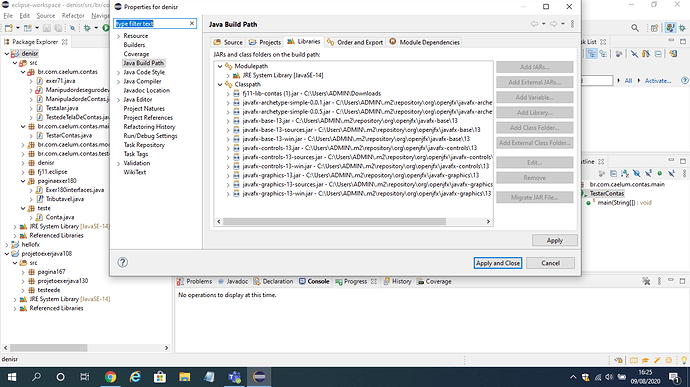Expand JRE System Library under Modulepath
This screenshot has width=690, height=387.
tap(228, 75)
